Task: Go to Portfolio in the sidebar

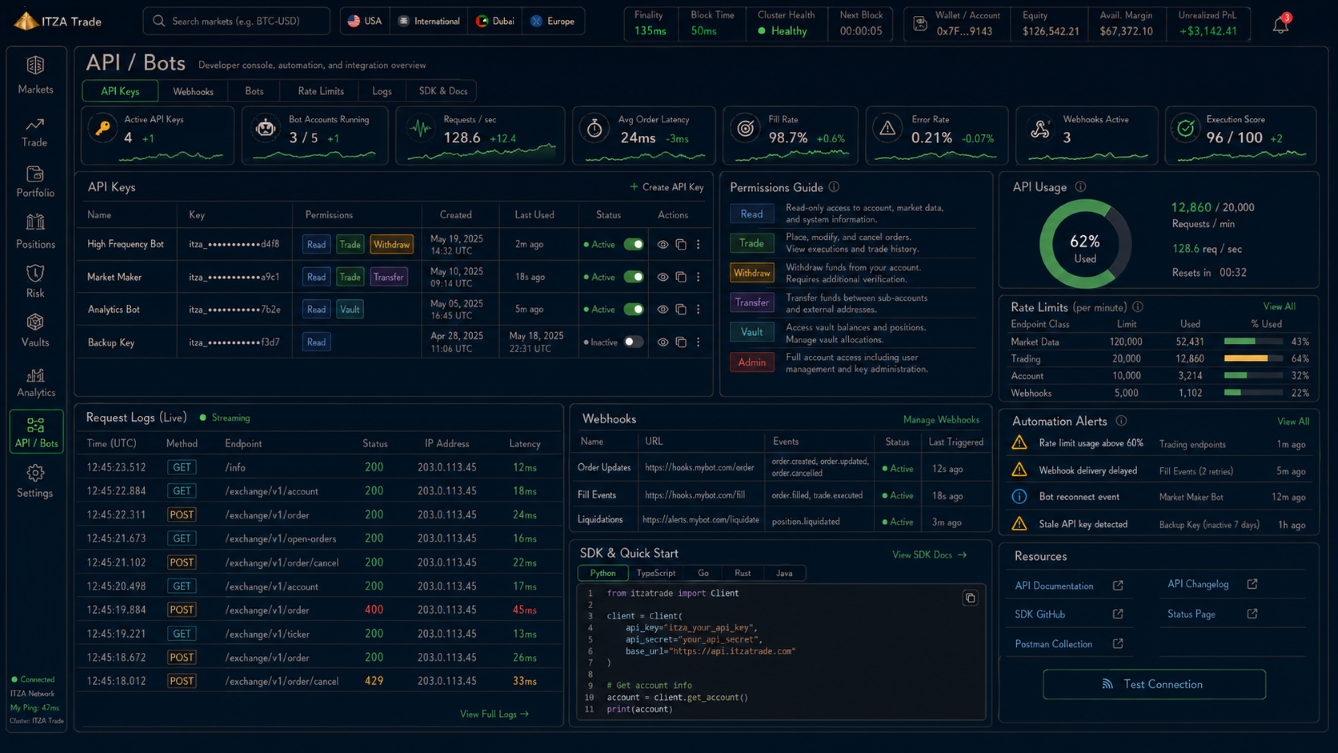Action: [x=35, y=181]
